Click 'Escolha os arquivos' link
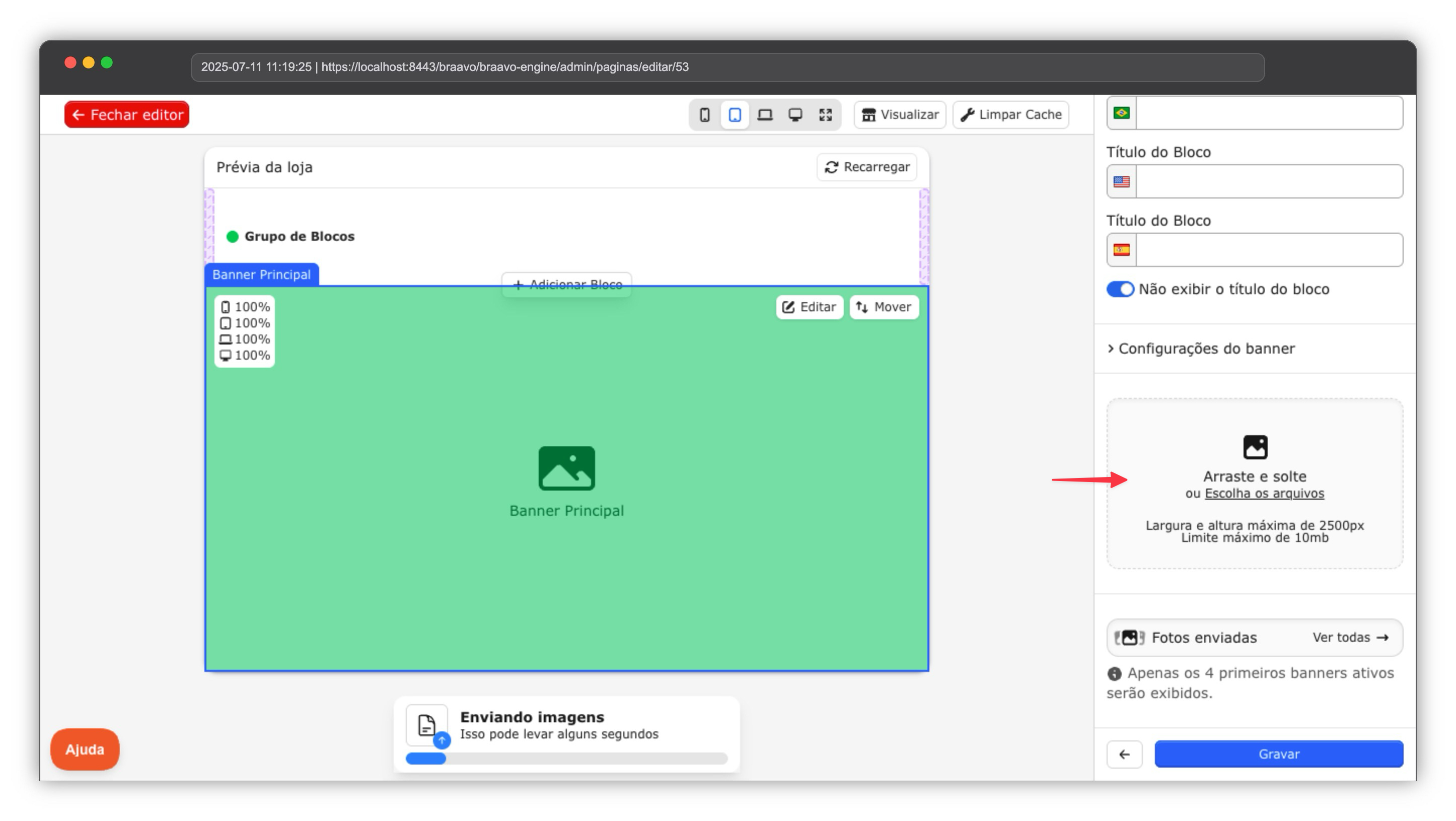 coord(1264,493)
